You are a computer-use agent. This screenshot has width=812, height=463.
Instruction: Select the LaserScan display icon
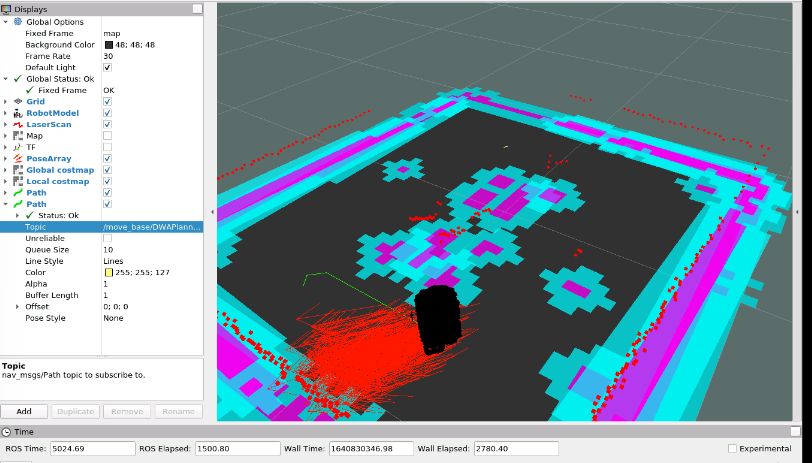(18, 124)
